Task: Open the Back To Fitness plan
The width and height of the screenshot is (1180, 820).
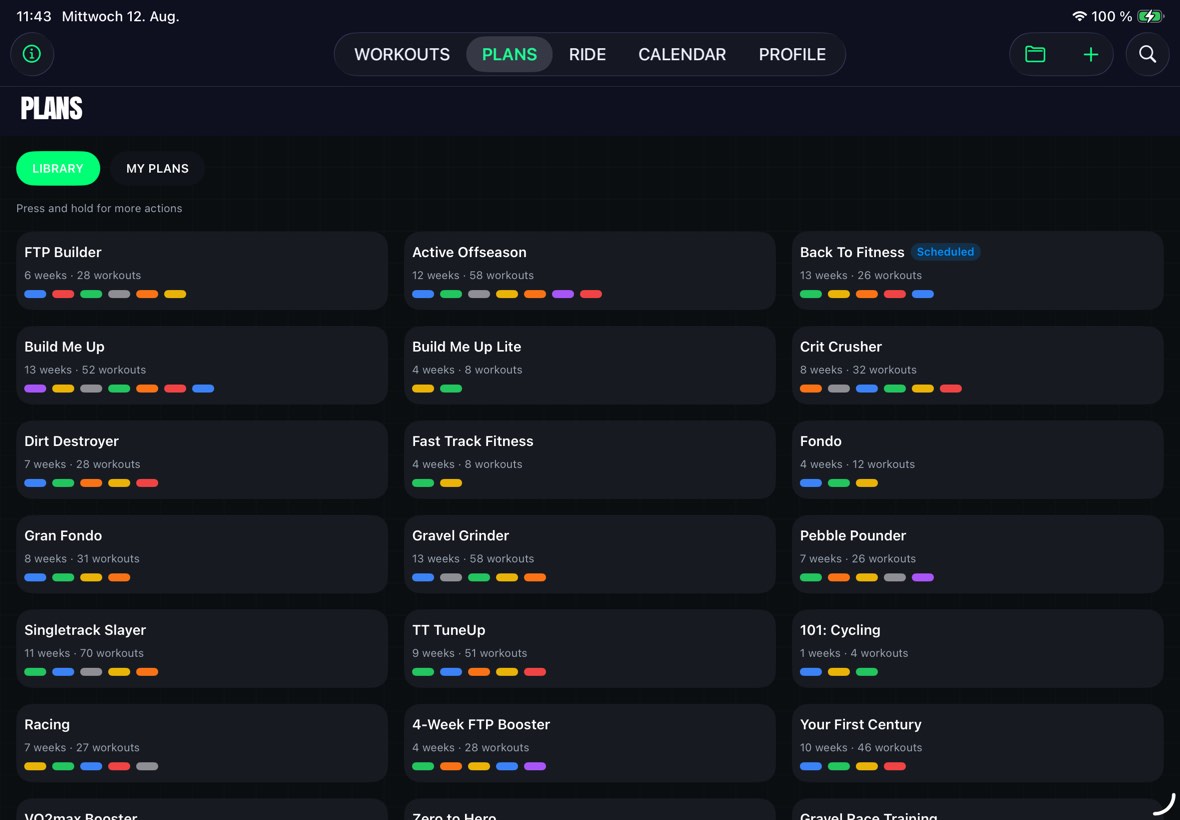Action: click(x=978, y=271)
